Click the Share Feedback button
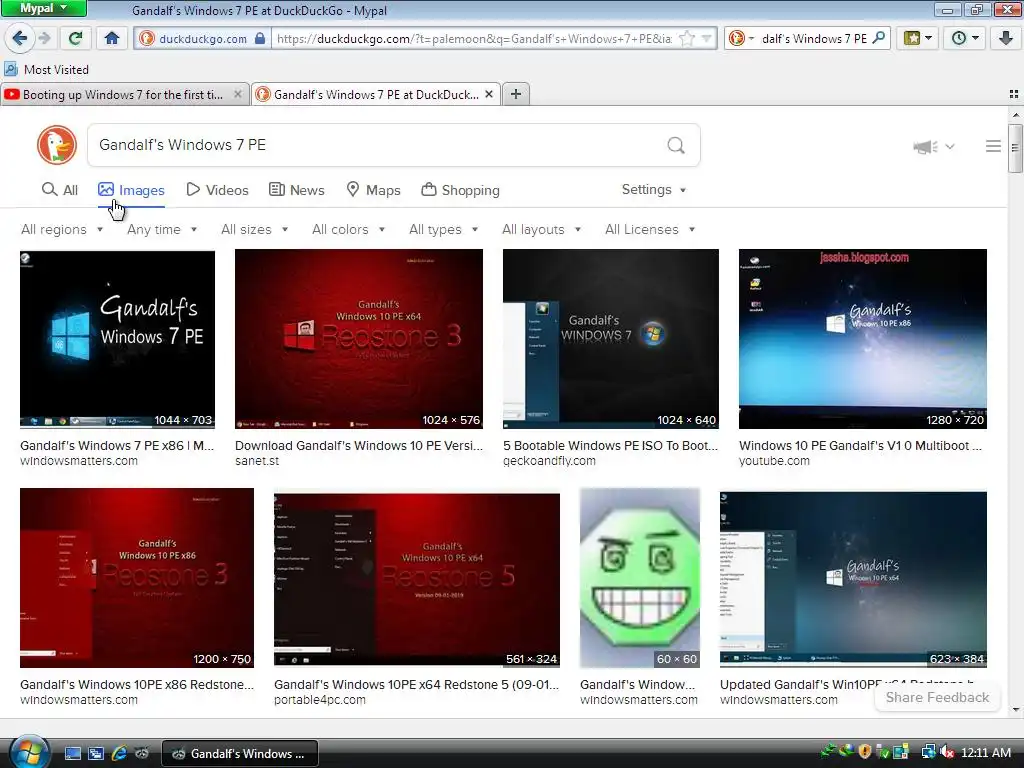Viewport: 1024px width, 768px height. tap(937, 697)
